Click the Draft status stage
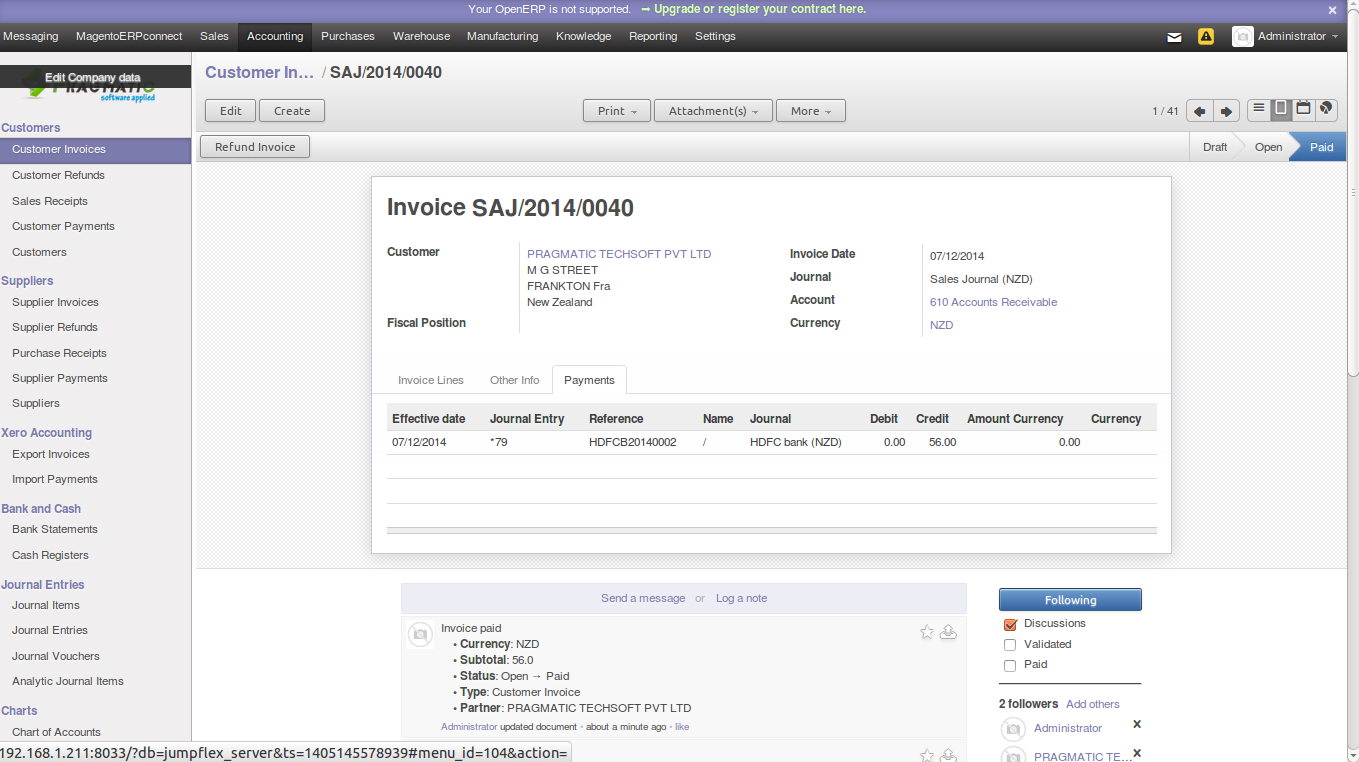Screen dimensions: 1359x762 (1215, 147)
